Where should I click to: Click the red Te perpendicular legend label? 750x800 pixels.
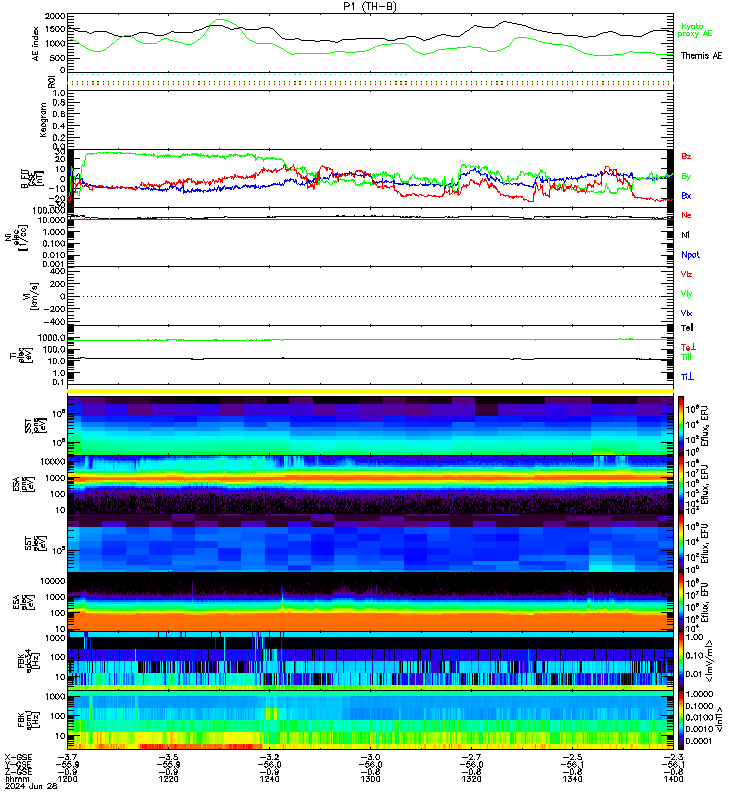688,347
